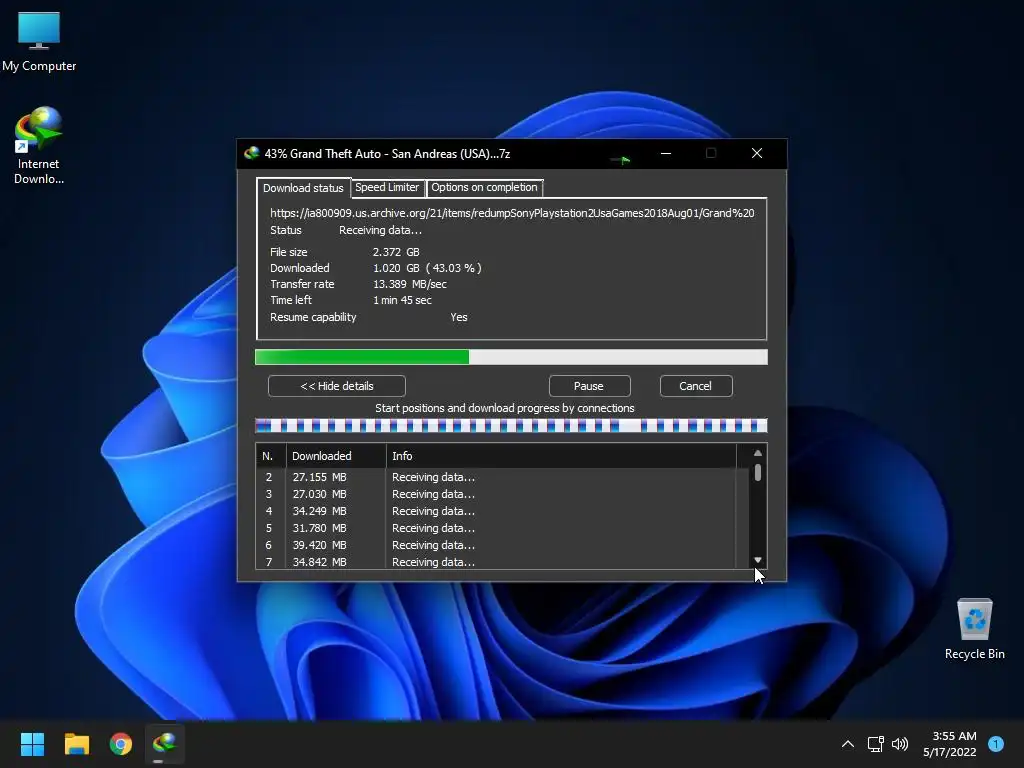The height and width of the screenshot is (768, 1024).
Task: Click the File size value 2.372 GB
Action: 396,252
